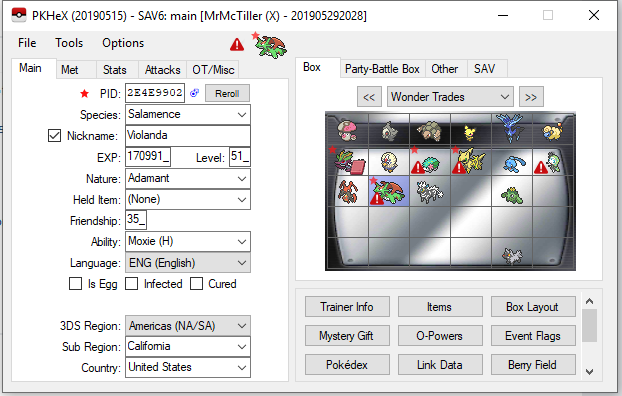Uncheck the Nickname checkbox
This screenshot has width=622, height=396.
54,136
